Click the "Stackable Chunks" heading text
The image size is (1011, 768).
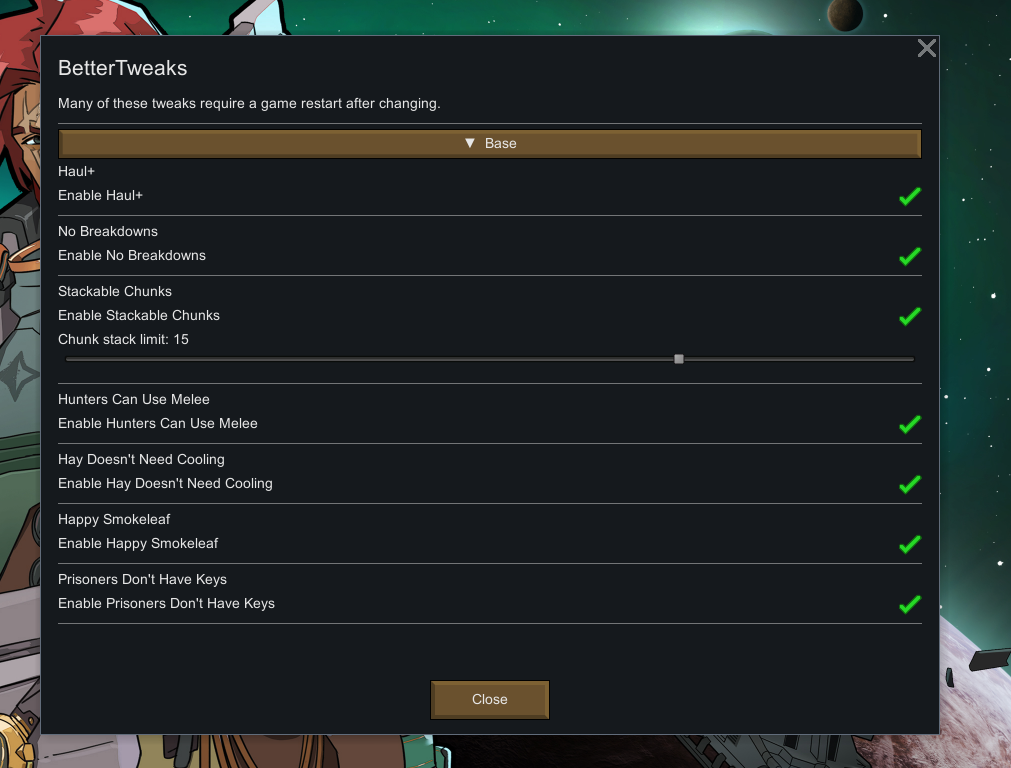pos(115,291)
